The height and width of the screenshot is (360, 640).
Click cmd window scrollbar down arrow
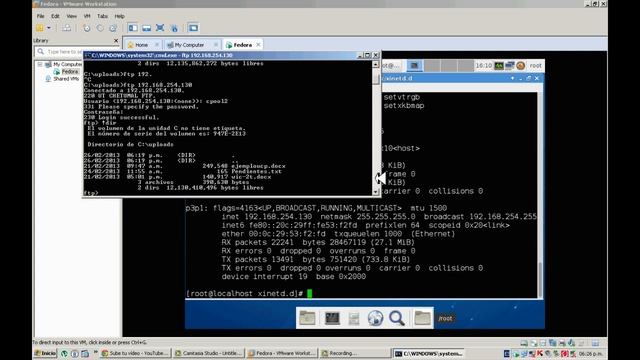point(376,191)
